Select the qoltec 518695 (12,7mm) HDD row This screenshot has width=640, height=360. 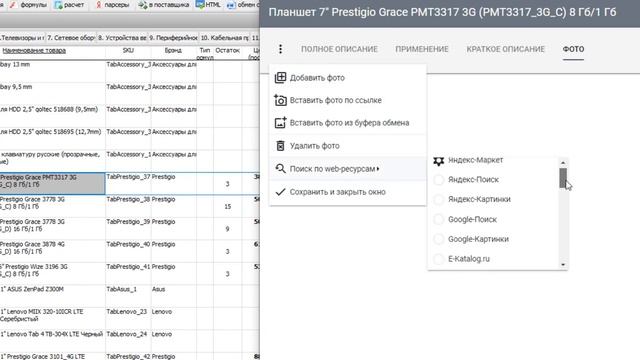[52, 138]
